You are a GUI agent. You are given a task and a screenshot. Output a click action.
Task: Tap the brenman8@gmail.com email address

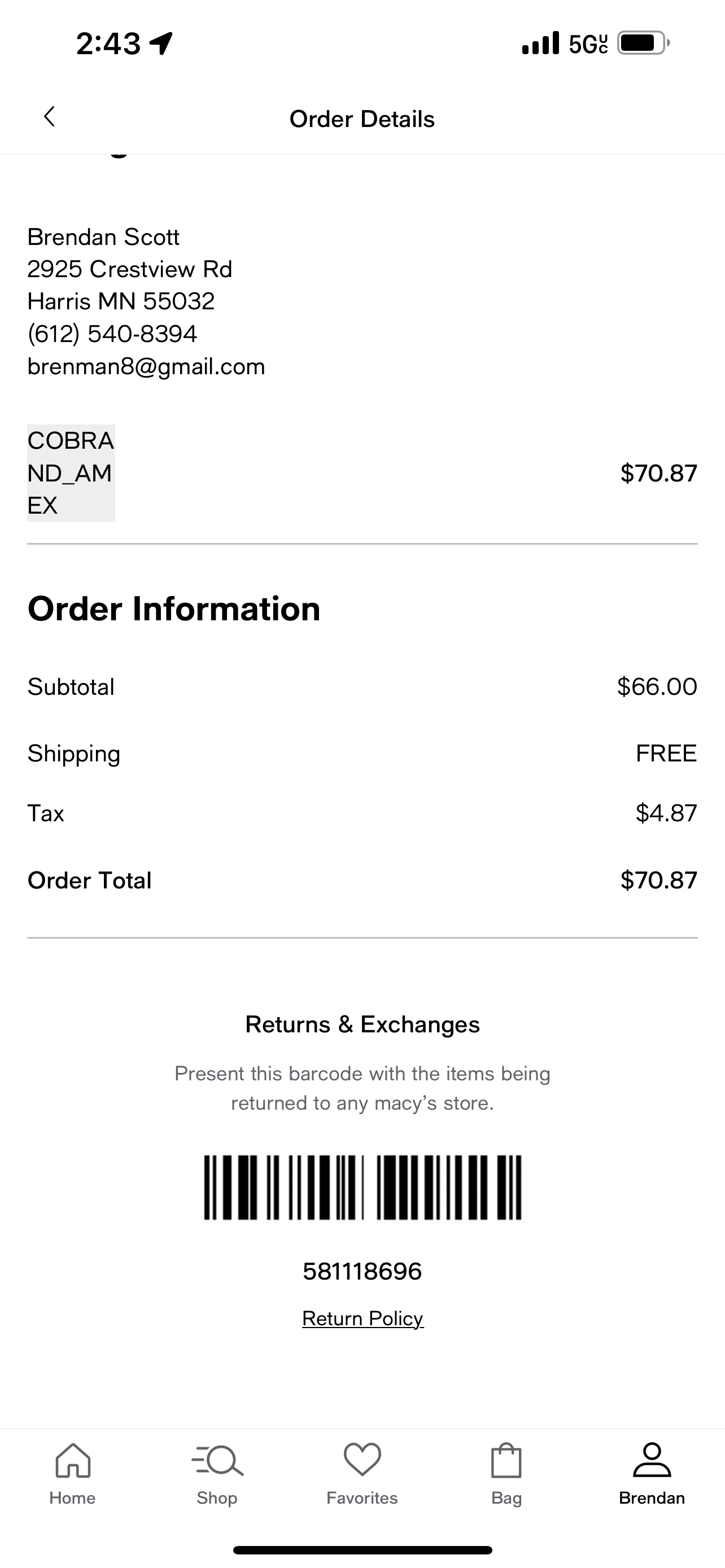(x=146, y=366)
